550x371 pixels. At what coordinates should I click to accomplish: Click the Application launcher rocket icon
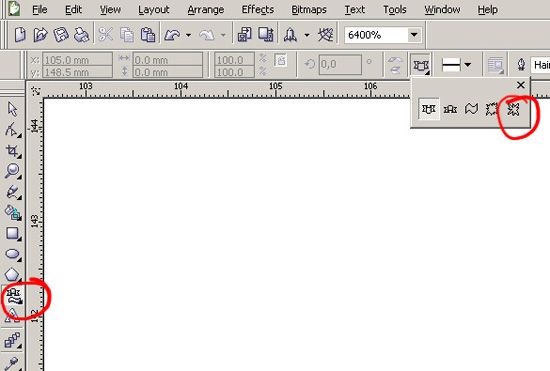coord(290,35)
